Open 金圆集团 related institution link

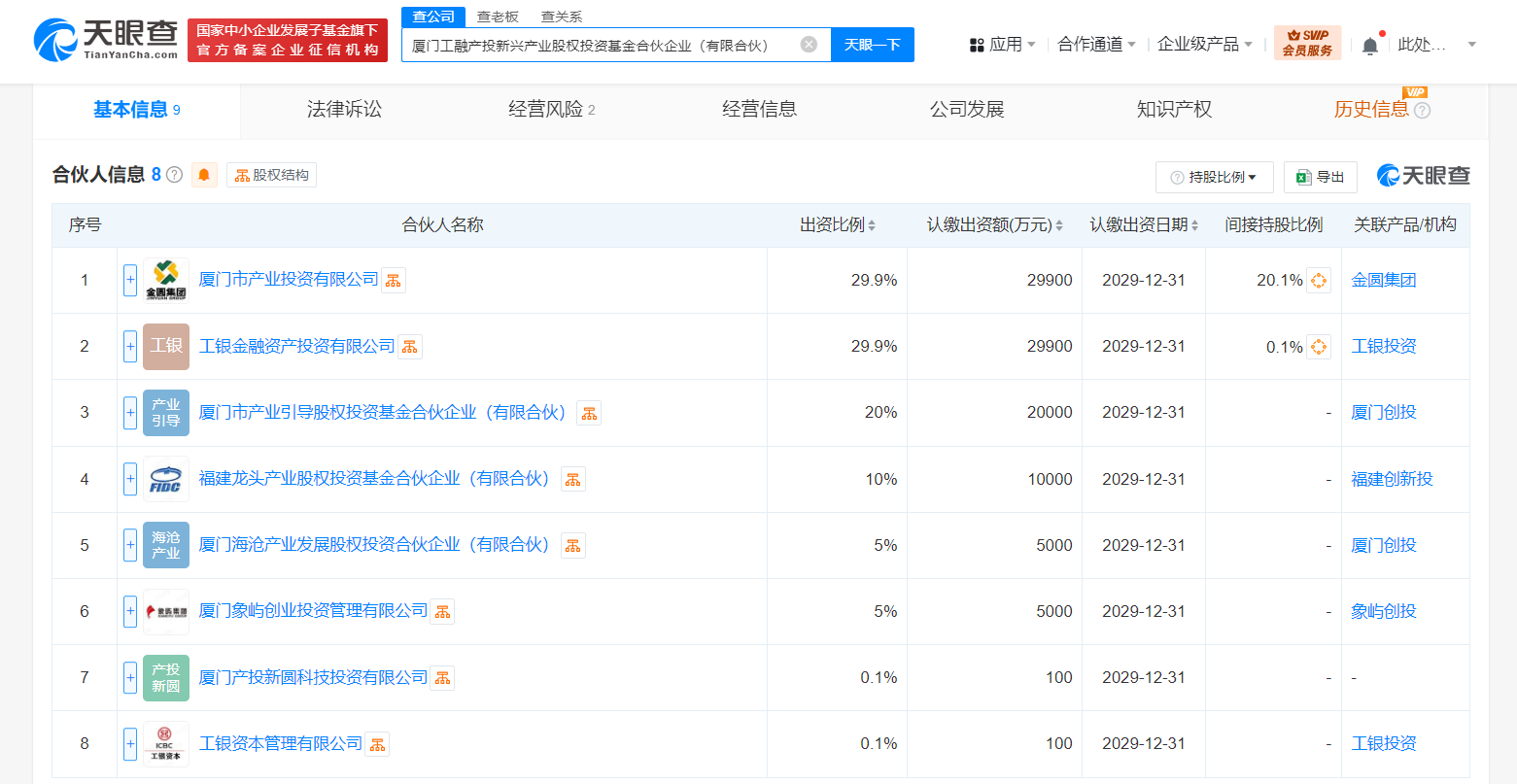tap(1384, 281)
